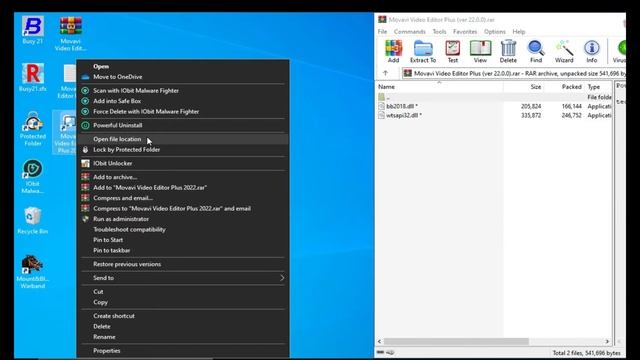Sort archive list by Name column
Image resolution: width=640 pixels, height=360 pixels.
[x=439, y=87]
